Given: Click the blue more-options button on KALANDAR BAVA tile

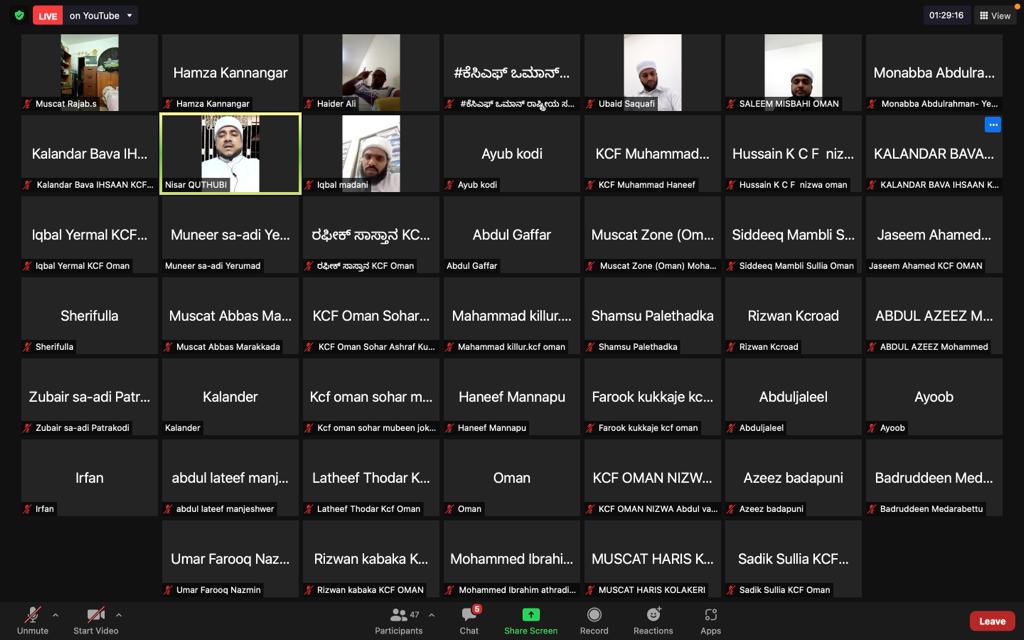Looking at the screenshot, I should [x=992, y=125].
